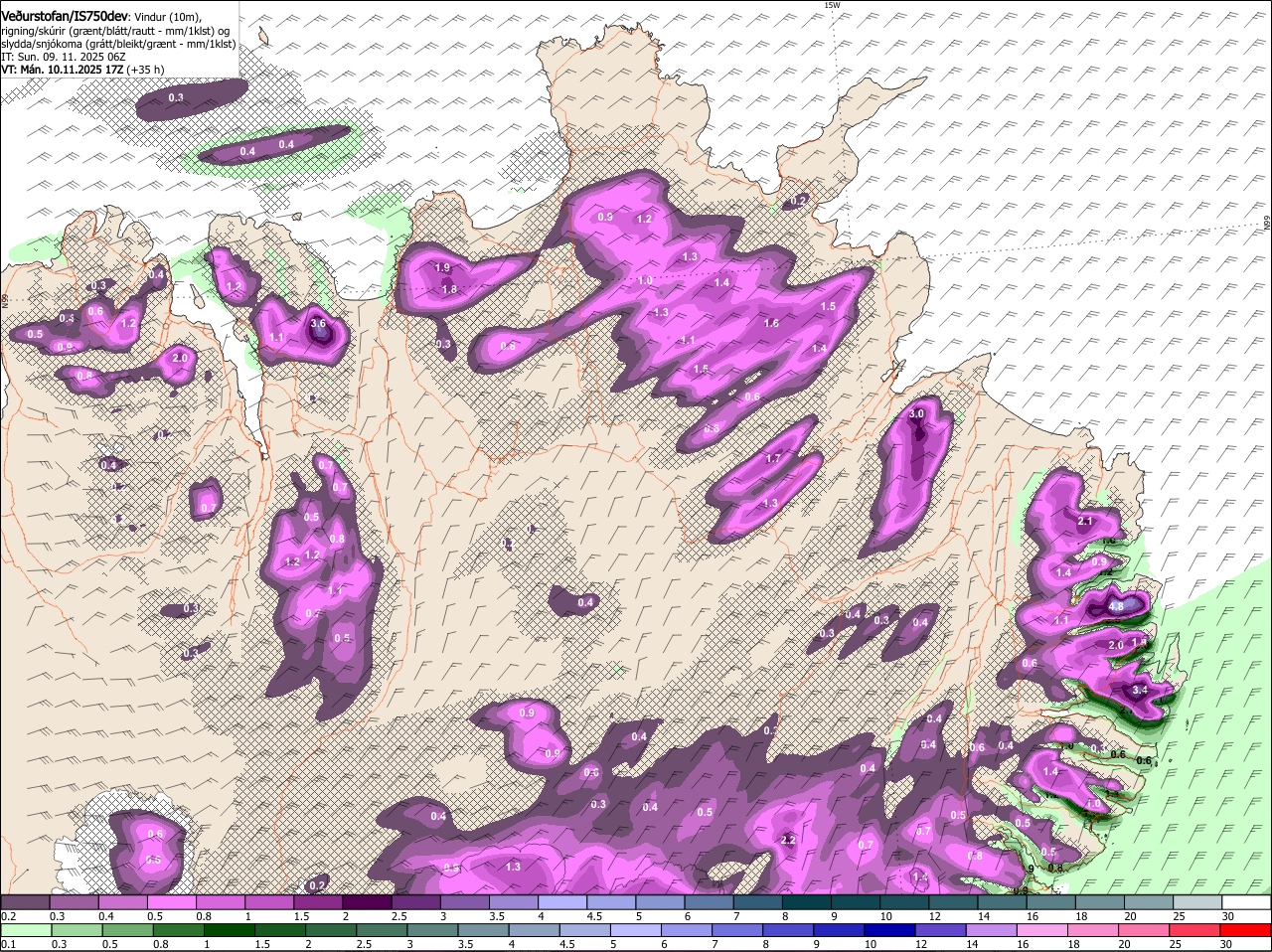Click the 3.6 snowfall value on the map
The width and height of the screenshot is (1272, 952).
(318, 324)
